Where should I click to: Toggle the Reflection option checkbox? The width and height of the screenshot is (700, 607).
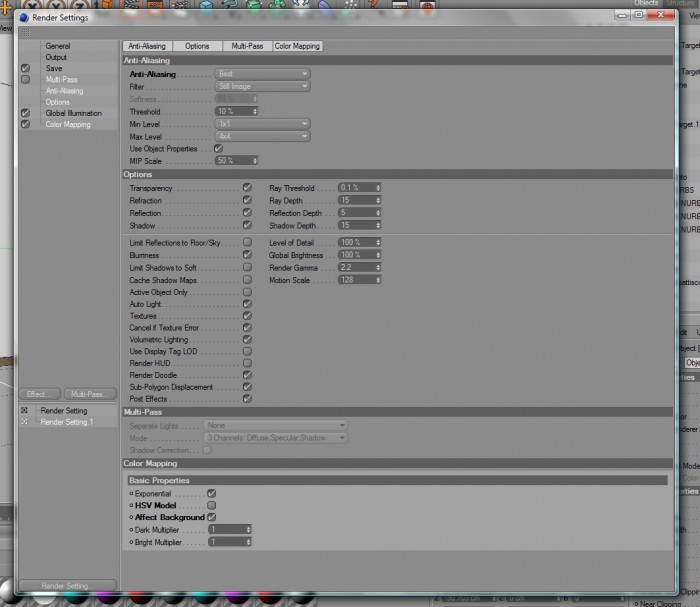click(x=247, y=212)
